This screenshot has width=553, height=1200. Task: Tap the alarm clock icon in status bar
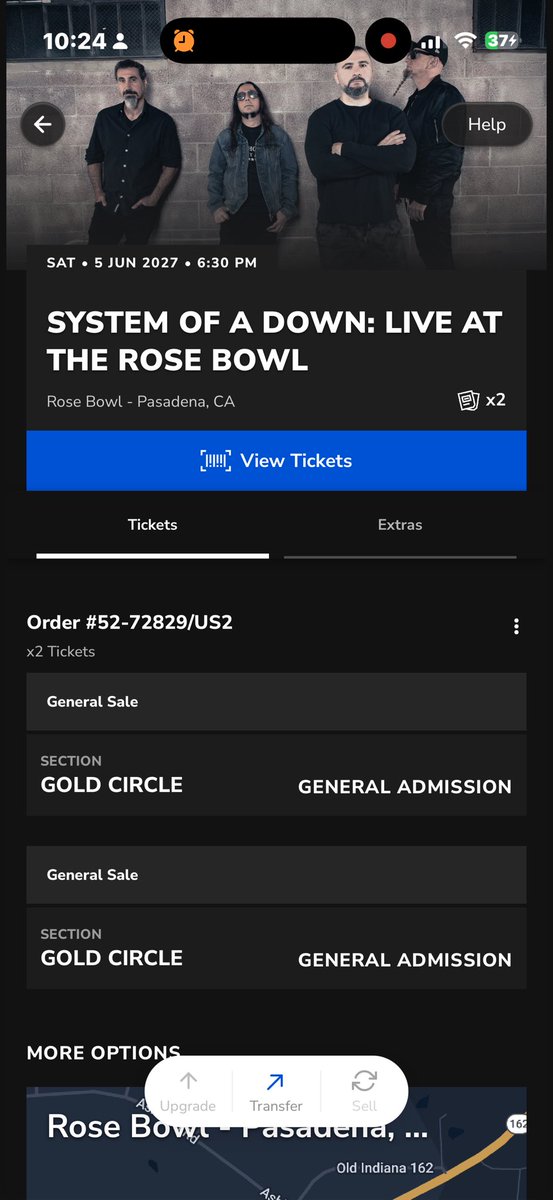(x=184, y=41)
